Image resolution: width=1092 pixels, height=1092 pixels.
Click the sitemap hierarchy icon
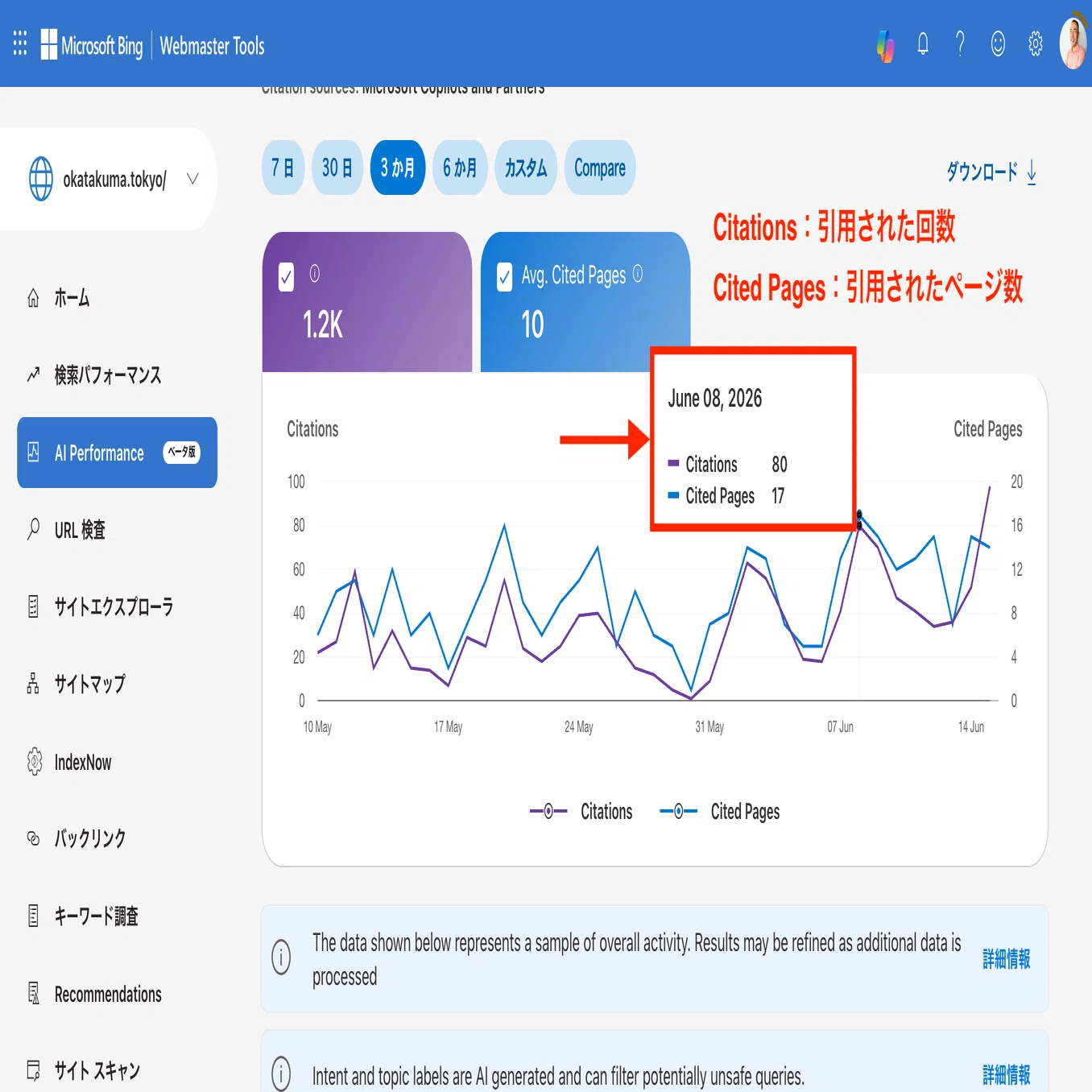click(x=33, y=684)
